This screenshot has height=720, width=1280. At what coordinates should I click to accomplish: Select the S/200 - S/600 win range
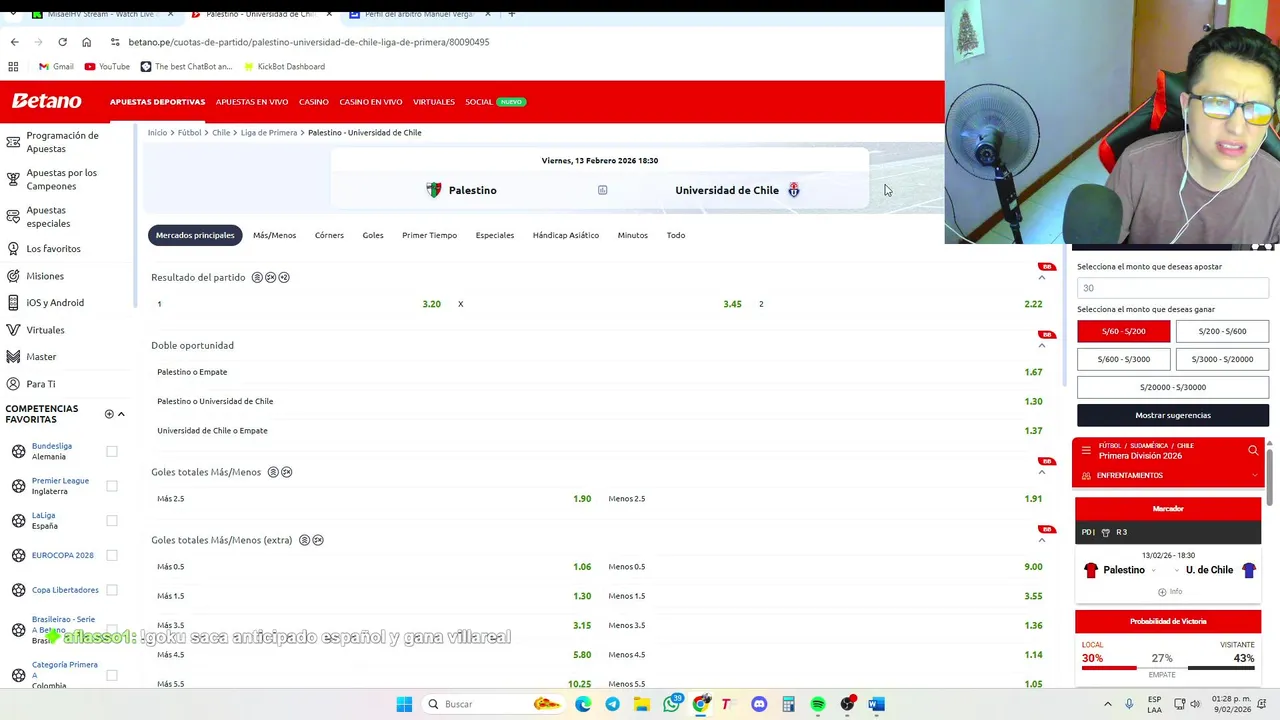coord(1222,331)
